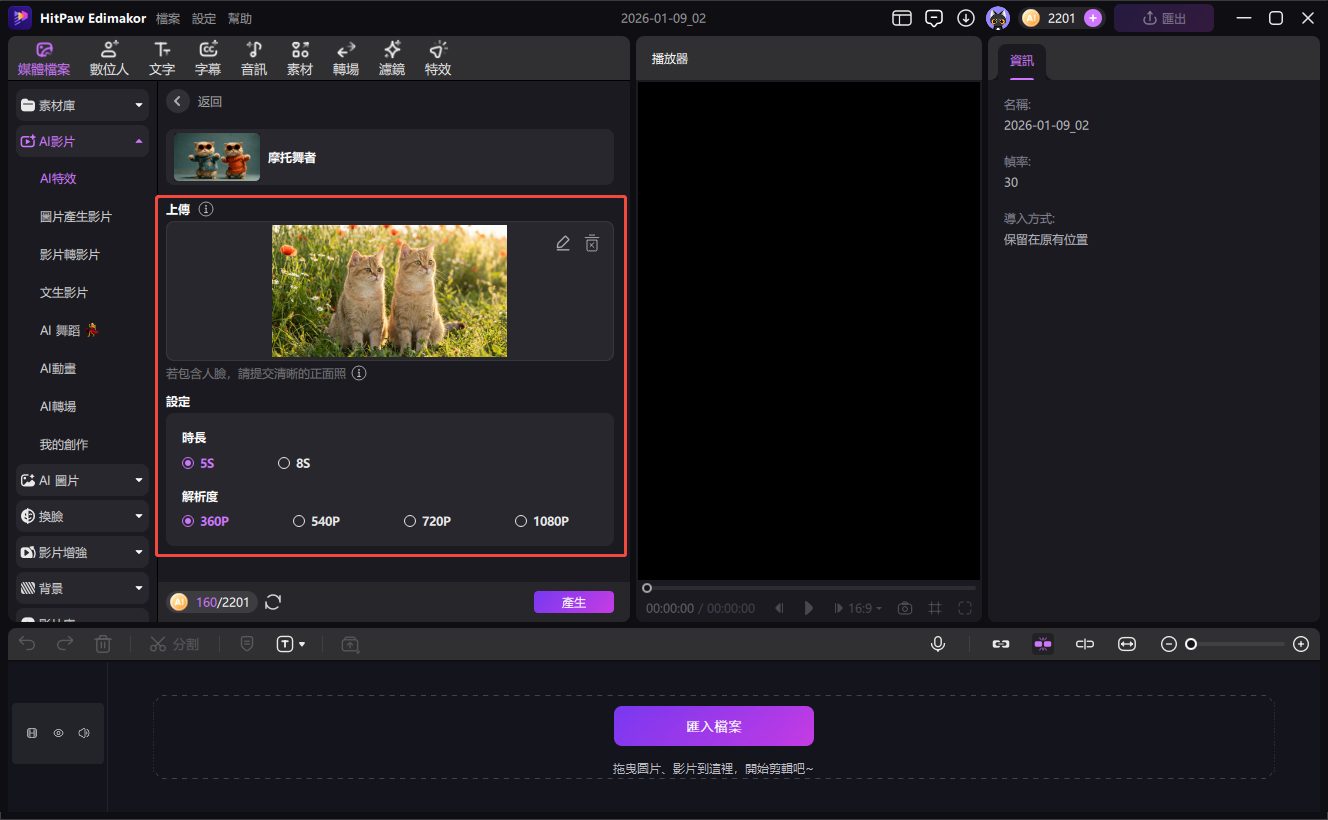Select the 轉場 toolbar icon
This screenshot has height=820, width=1328.
click(345, 57)
